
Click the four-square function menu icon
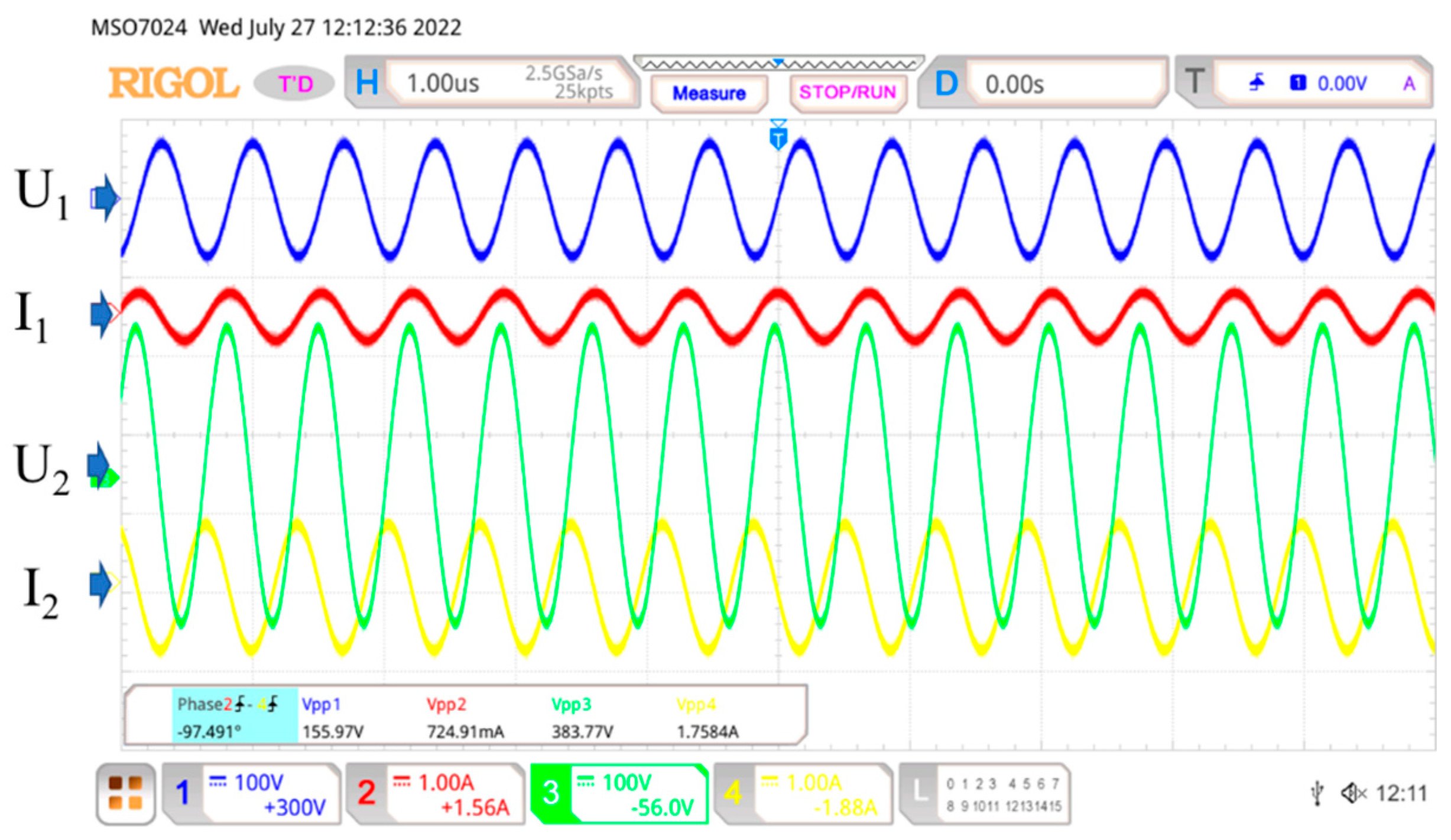pyautogui.click(x=126, y=793)
